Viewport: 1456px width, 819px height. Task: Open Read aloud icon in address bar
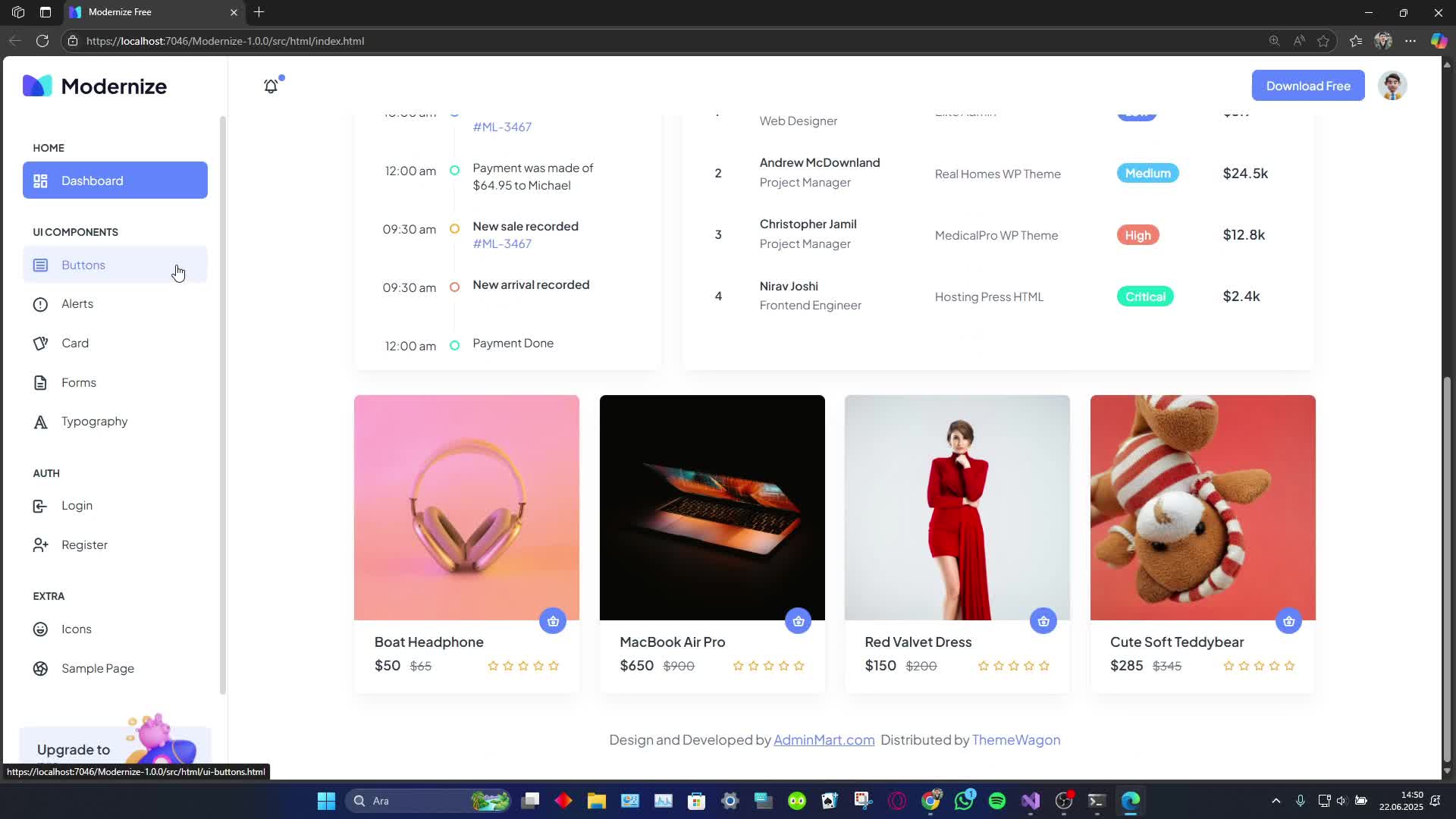(1299, 41)
